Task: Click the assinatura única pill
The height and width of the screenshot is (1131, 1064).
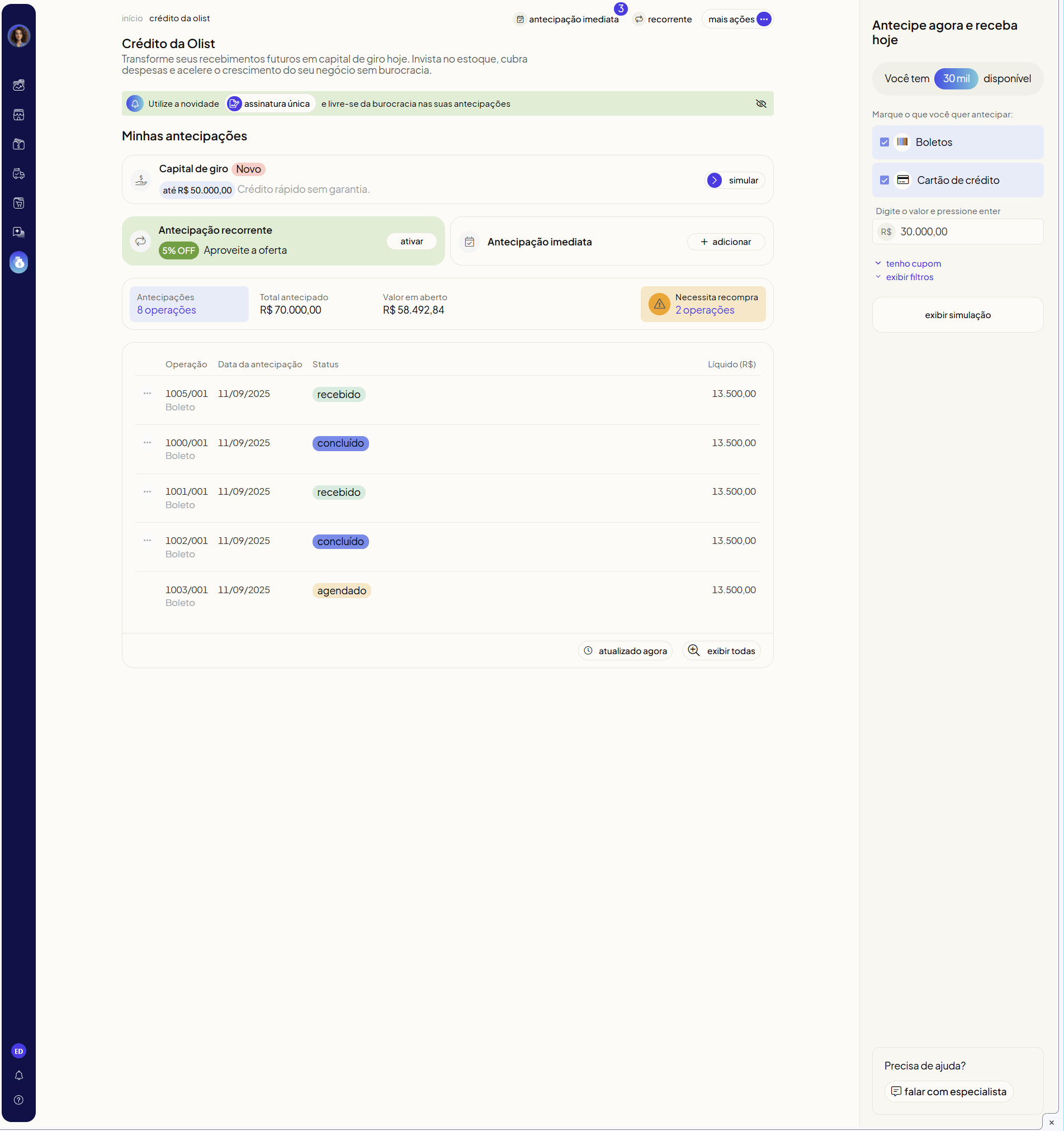Action: click(269, 103)
